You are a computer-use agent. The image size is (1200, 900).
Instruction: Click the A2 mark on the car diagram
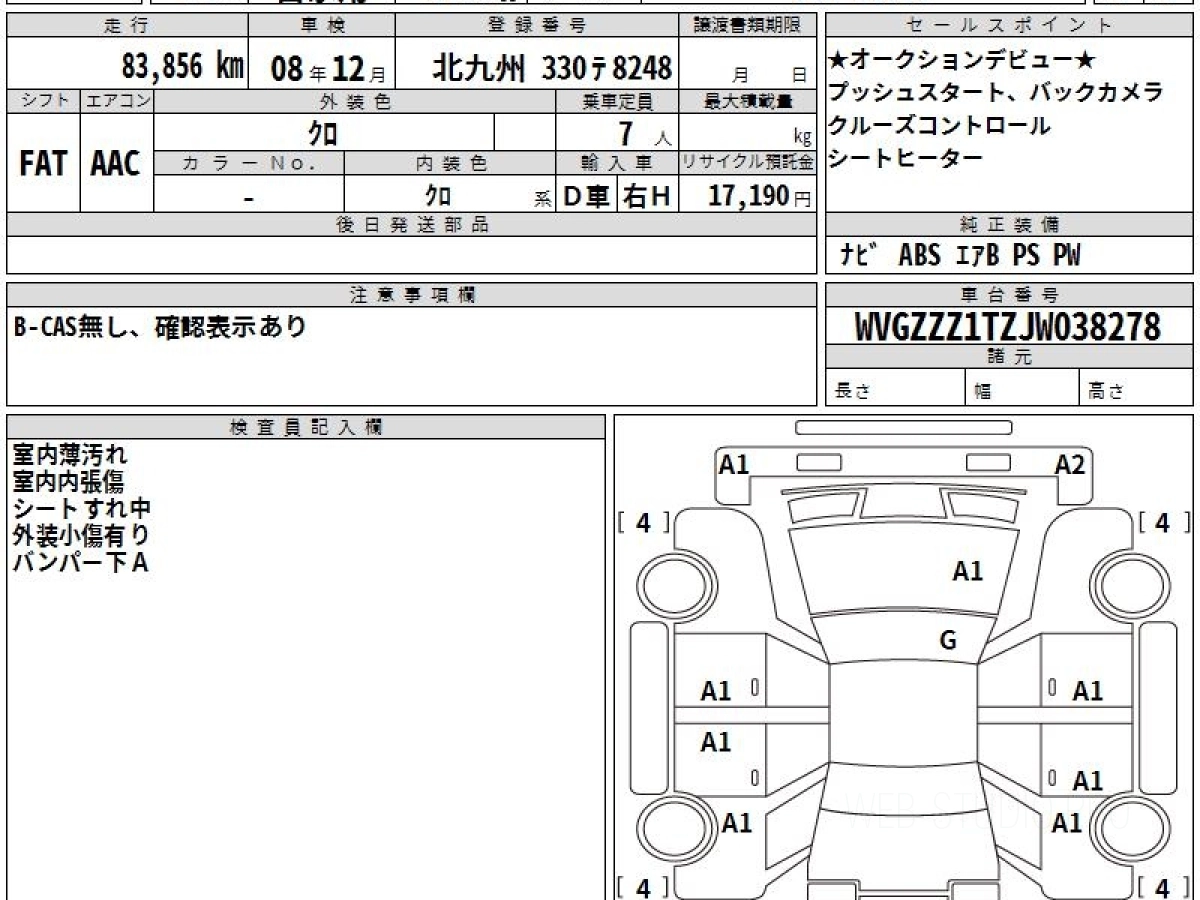pos(1070,463)
